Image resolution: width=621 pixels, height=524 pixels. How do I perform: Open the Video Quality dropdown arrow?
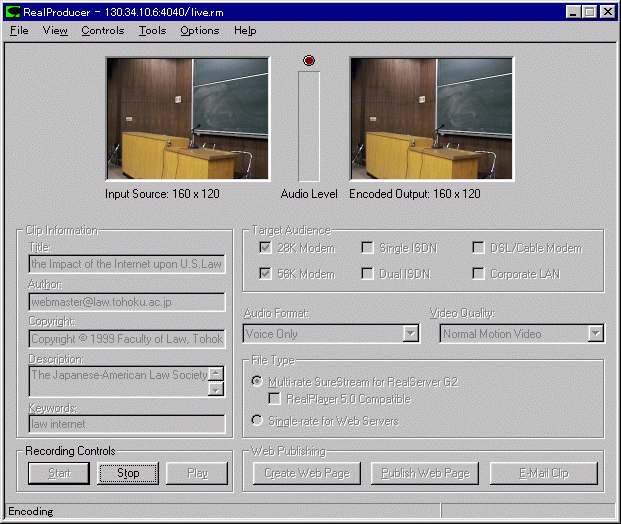tap(596, 333)
